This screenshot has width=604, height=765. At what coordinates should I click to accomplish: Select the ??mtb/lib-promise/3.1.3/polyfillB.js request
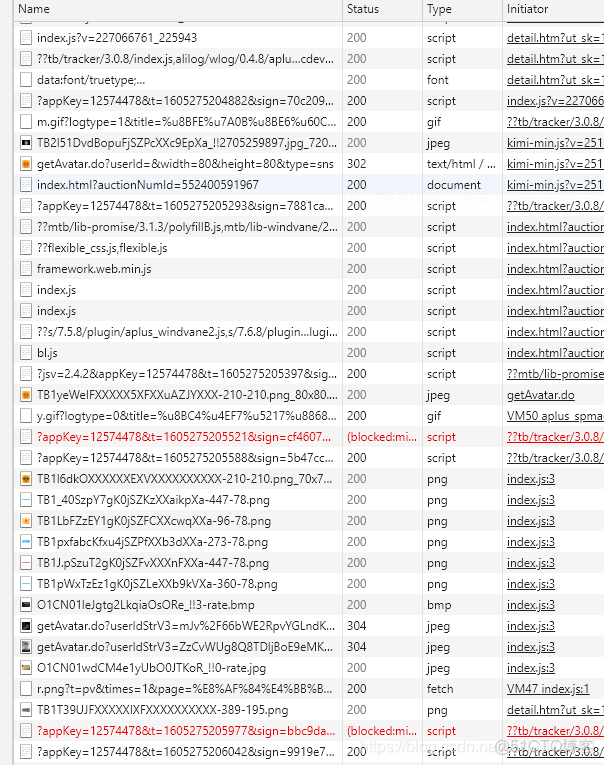[187, 227]
